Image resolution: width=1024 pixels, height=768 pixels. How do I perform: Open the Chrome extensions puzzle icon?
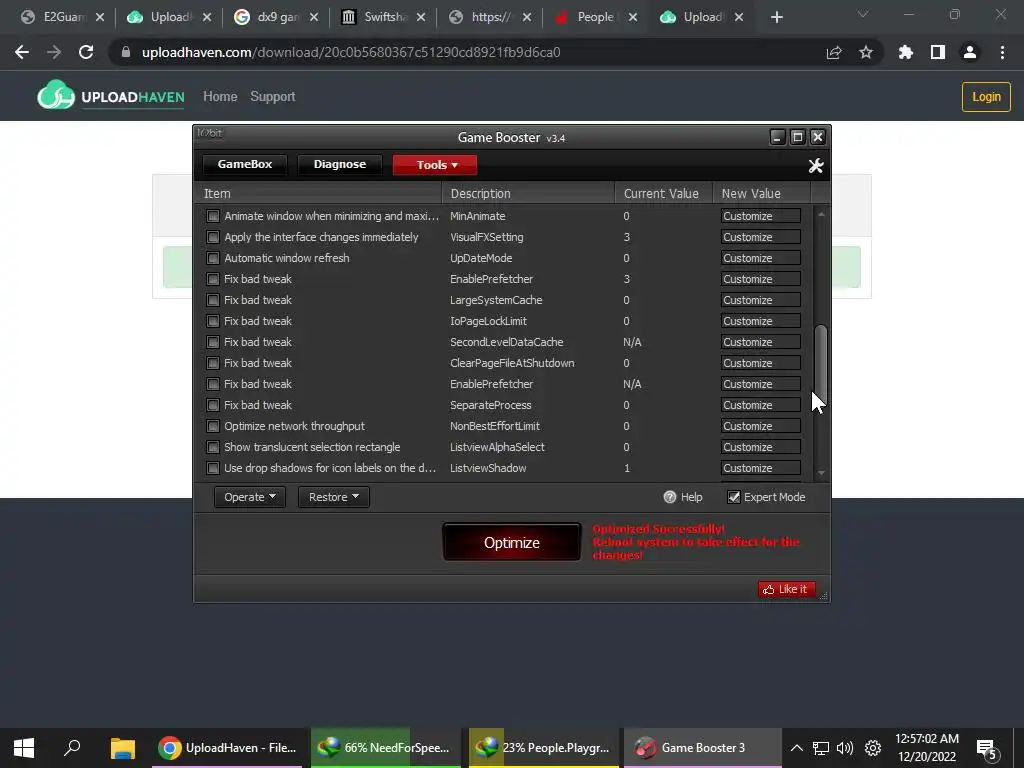click(906, 52)
